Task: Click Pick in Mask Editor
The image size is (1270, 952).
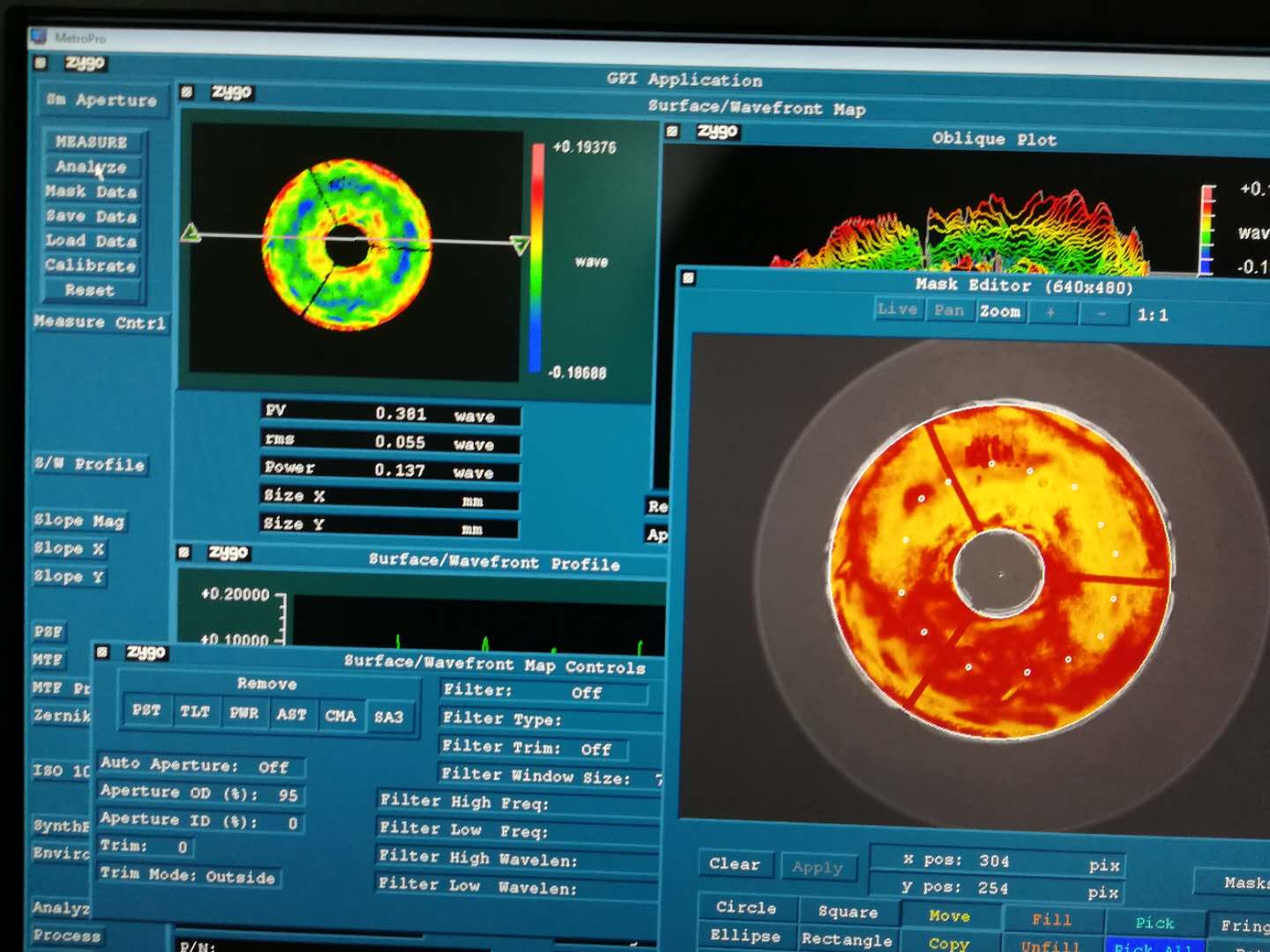Action: [x=1155, y=923]
